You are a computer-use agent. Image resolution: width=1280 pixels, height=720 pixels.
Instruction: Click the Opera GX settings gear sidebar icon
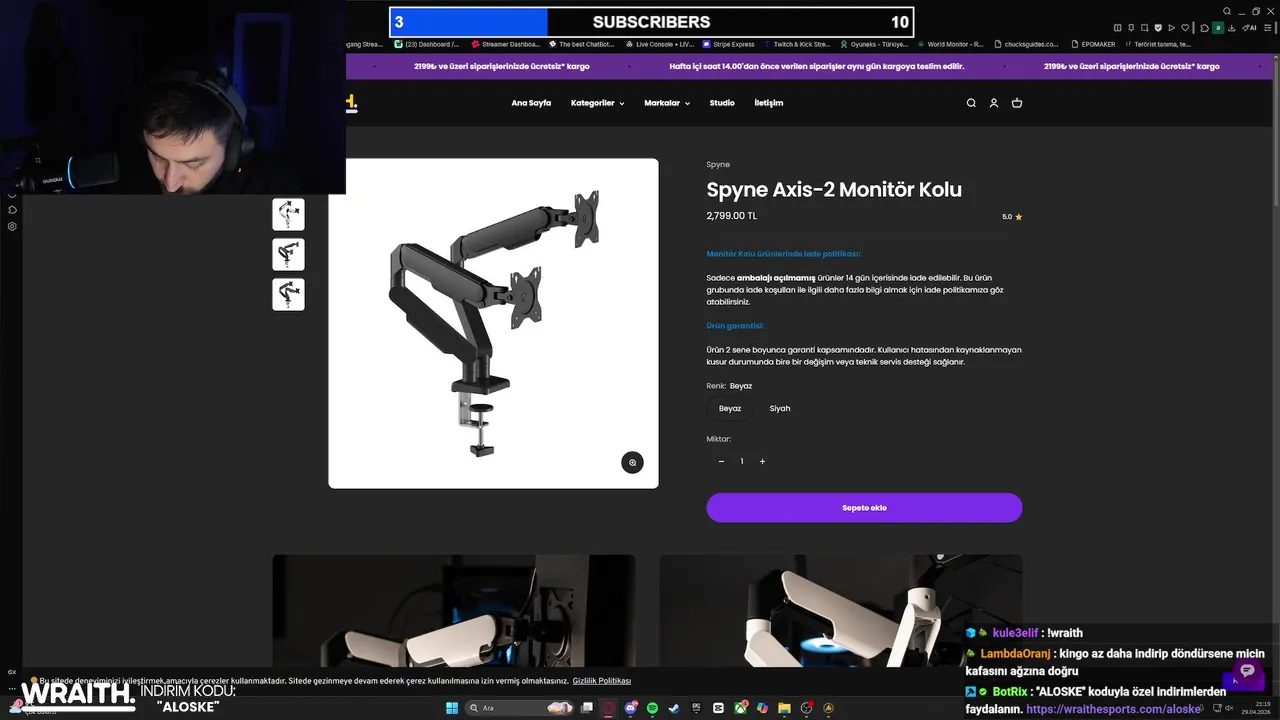pos(12,226)
